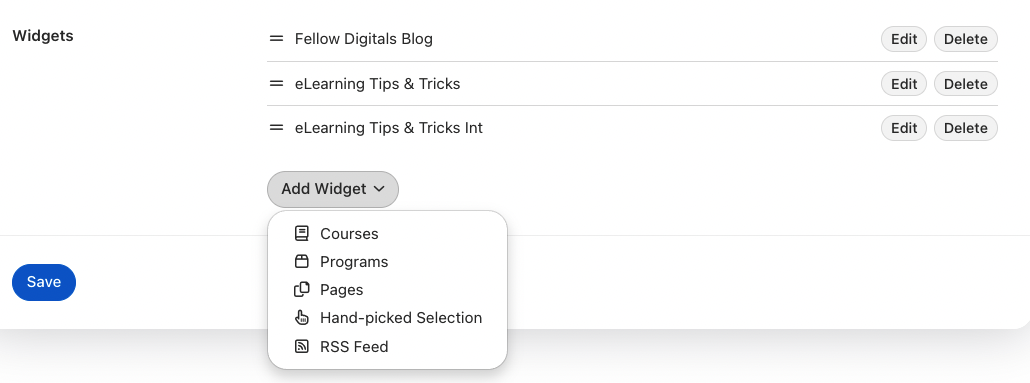
Task: Delete the eLearning Tips & Tricks widget
Action: coord(966,83)
